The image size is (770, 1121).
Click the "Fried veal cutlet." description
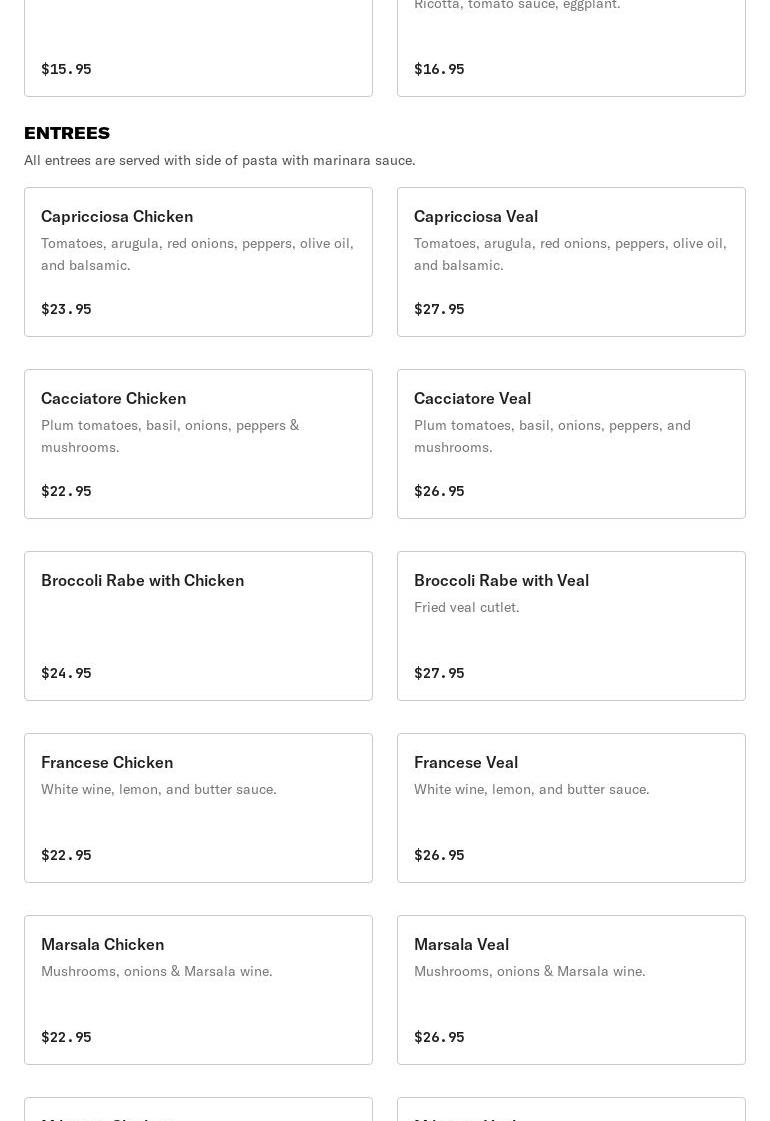(467, 607)
